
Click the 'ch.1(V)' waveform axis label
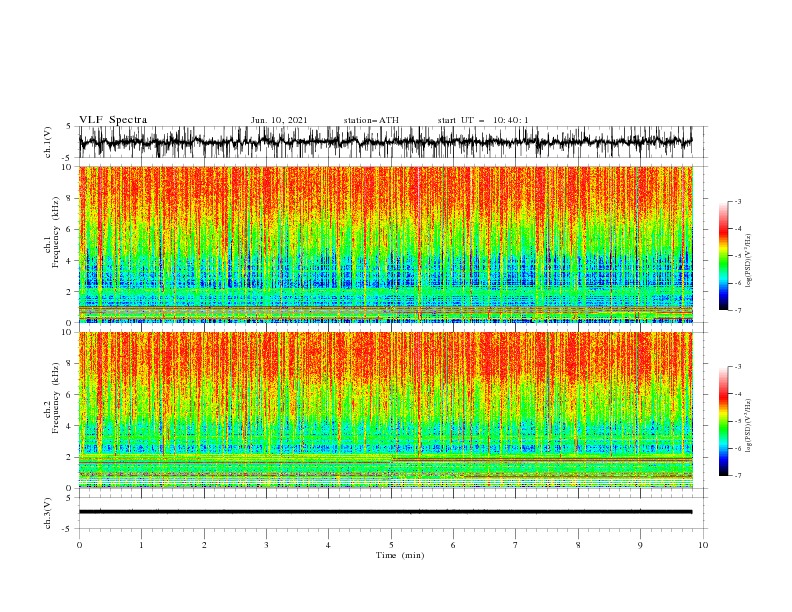pyautogui.click(x=48, y=142)
